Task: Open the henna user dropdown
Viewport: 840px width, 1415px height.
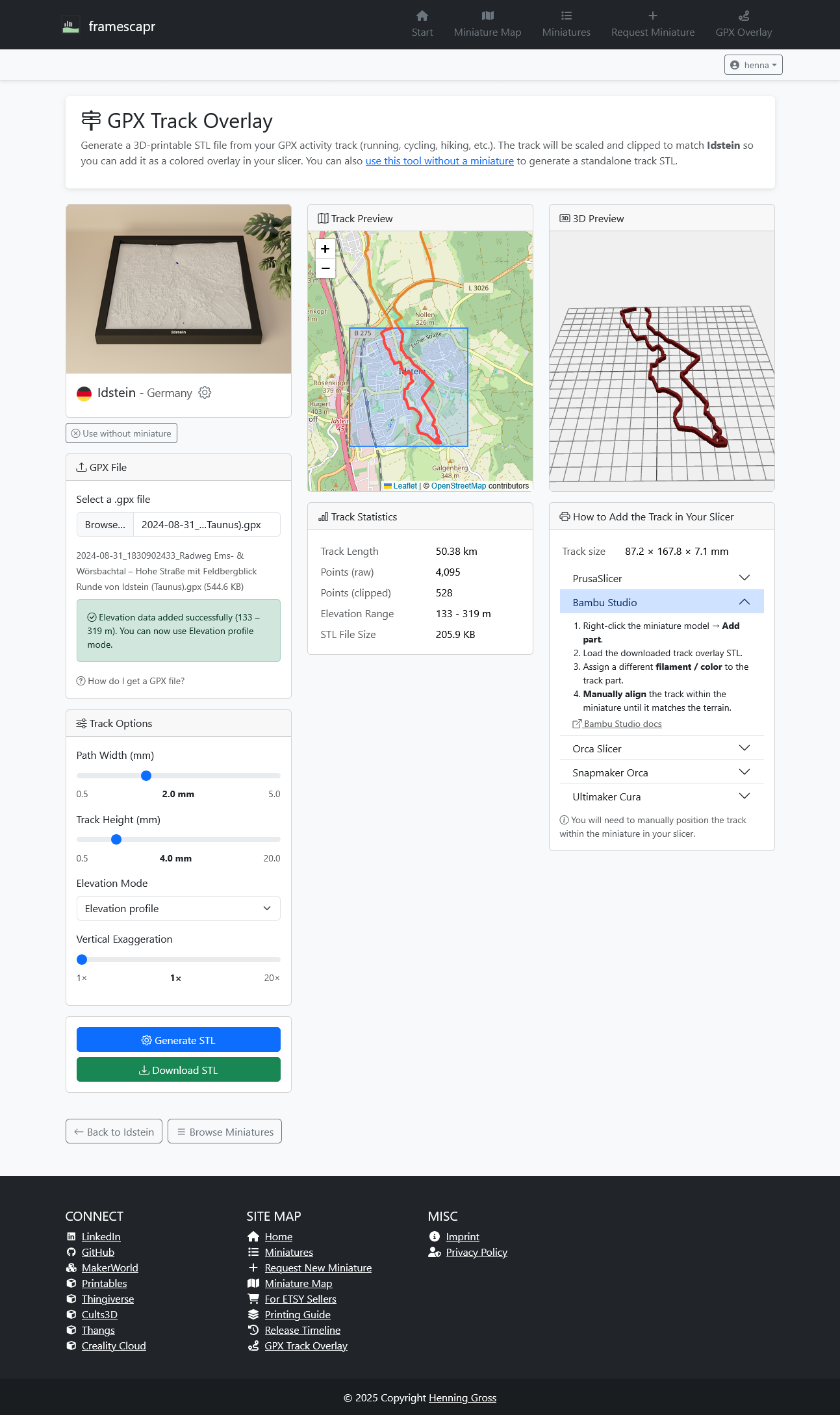Action: click(753, 65)
